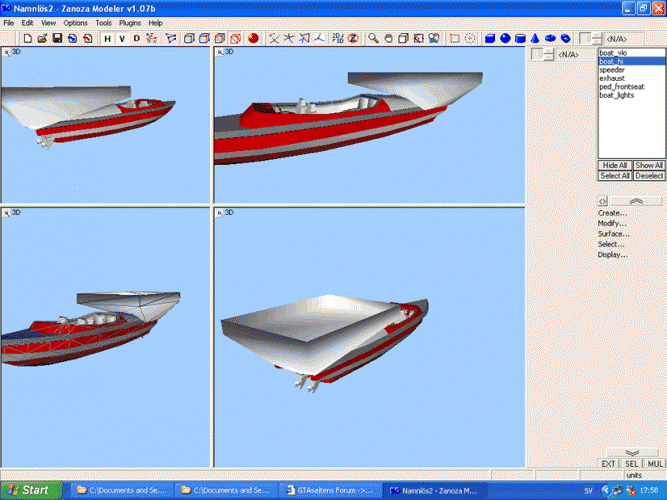Click the Windows Start button

click(x=30, y=490)
